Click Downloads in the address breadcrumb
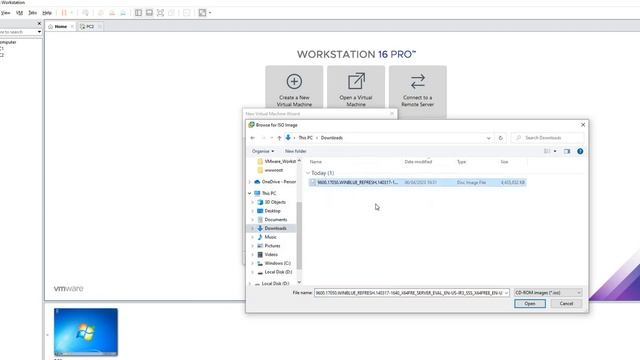This screenshot has width=640, height=360. [331, 138]
